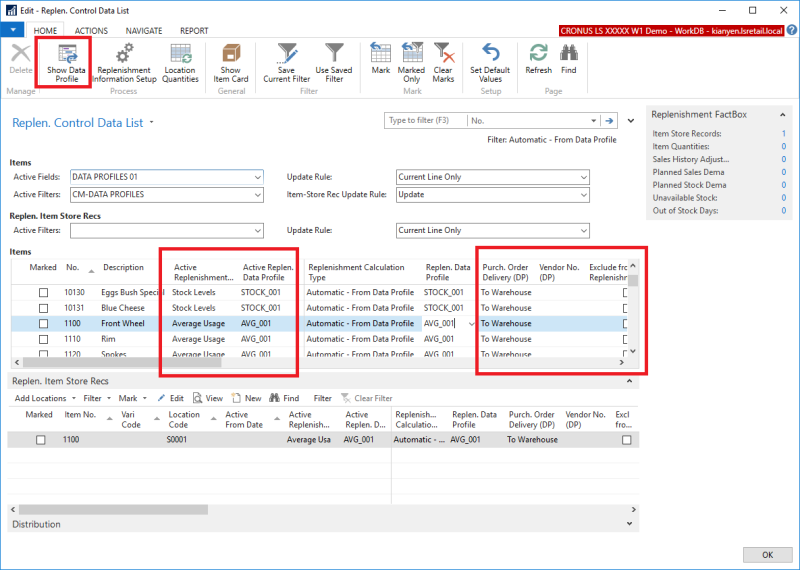Refresh the page using the Refresh icon

pyautogui.click(x=538, y=53)
